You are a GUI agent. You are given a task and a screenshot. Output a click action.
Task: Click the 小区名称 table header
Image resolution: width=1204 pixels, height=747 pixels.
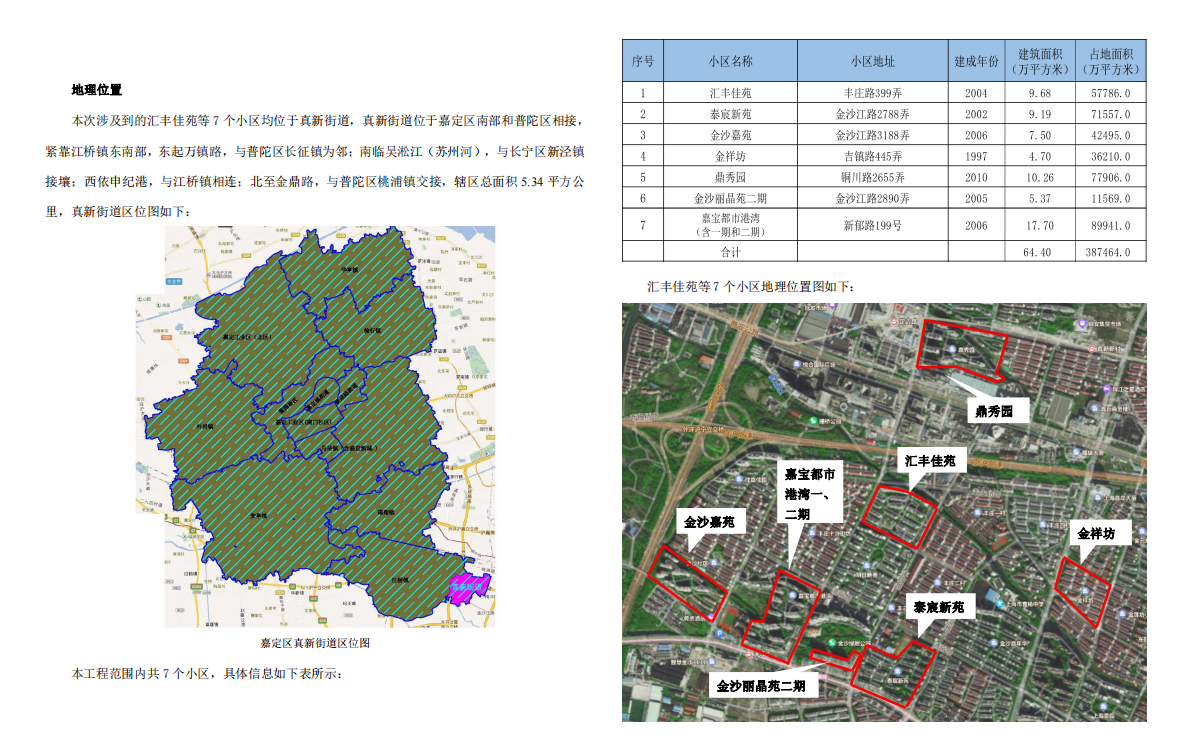point(730,61)
